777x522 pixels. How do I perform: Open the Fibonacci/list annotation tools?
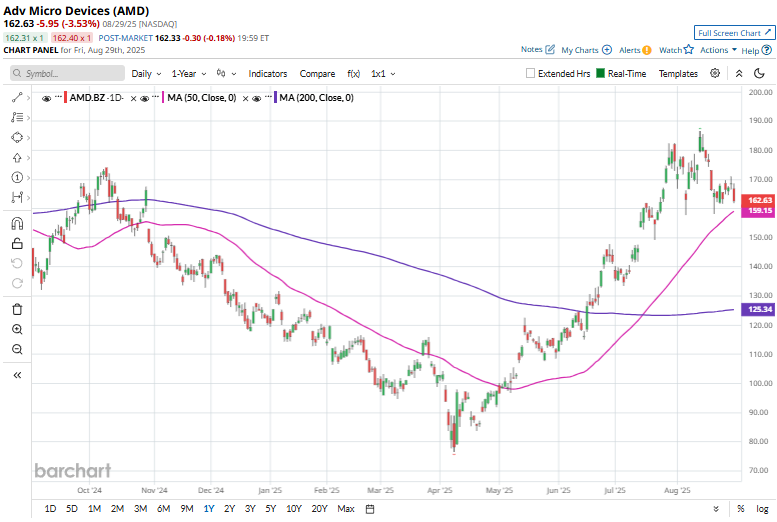(x=17, y=117)
